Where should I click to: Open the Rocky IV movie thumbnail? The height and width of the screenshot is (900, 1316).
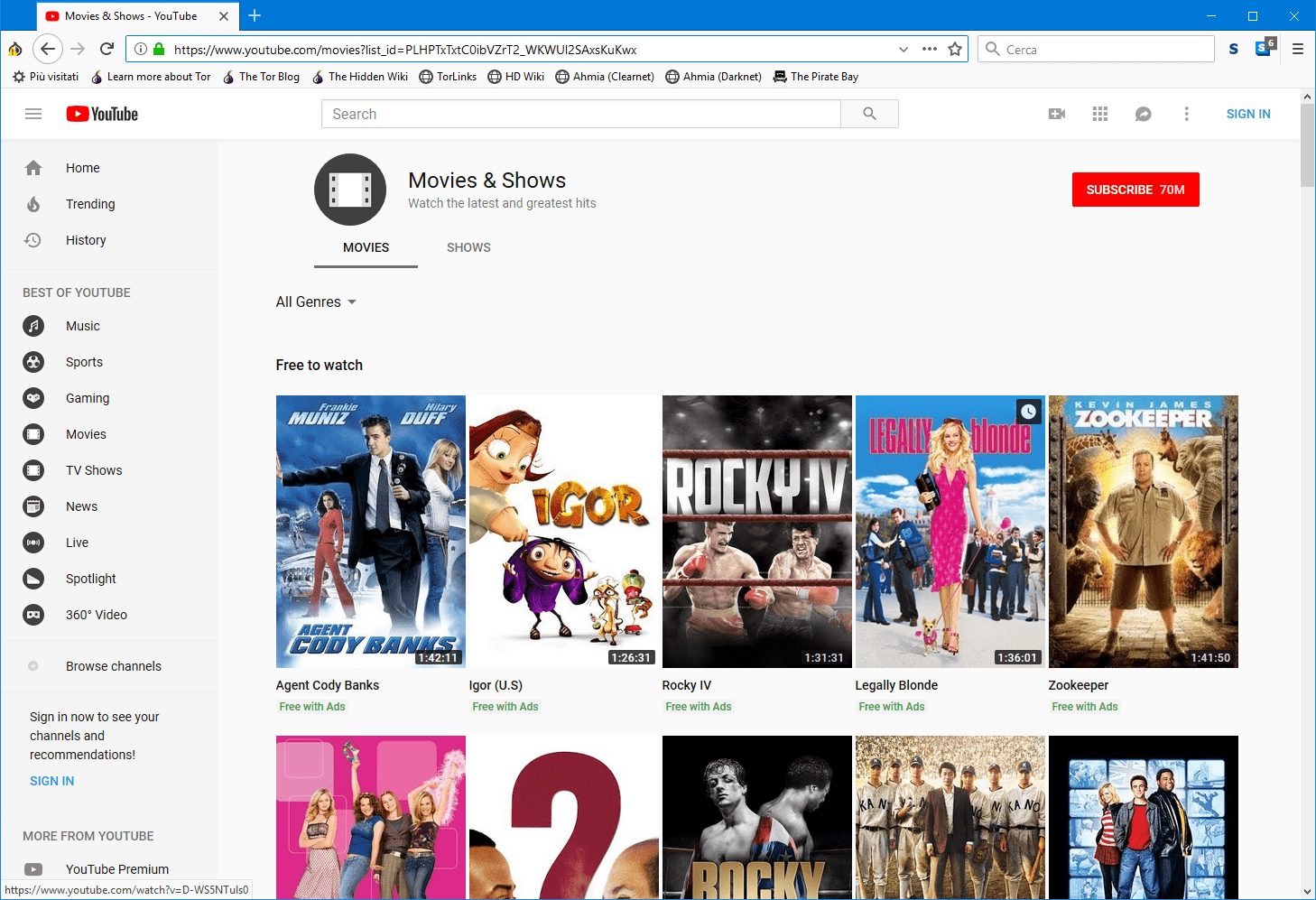pos(756,531)
